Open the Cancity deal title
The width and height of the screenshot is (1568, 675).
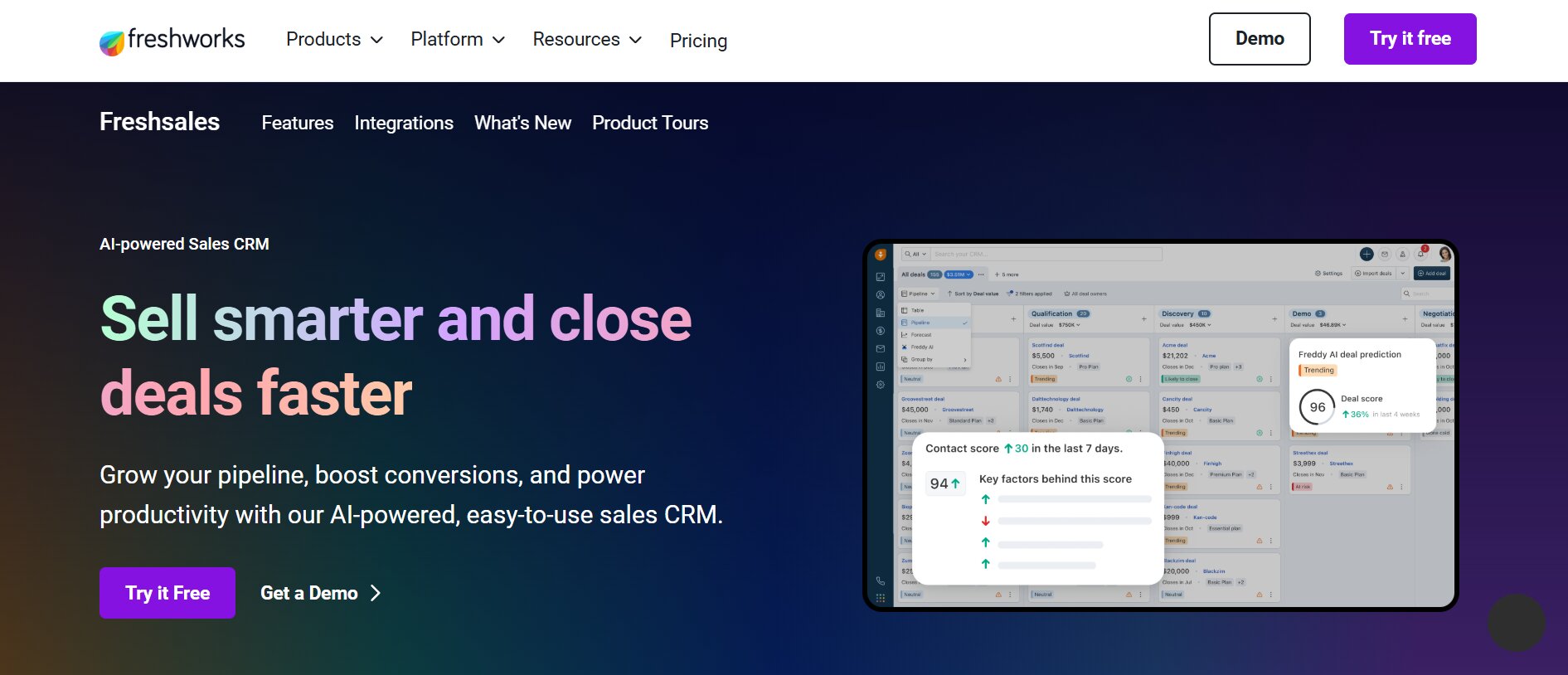pyautogui.click(x=1177, y=399)
